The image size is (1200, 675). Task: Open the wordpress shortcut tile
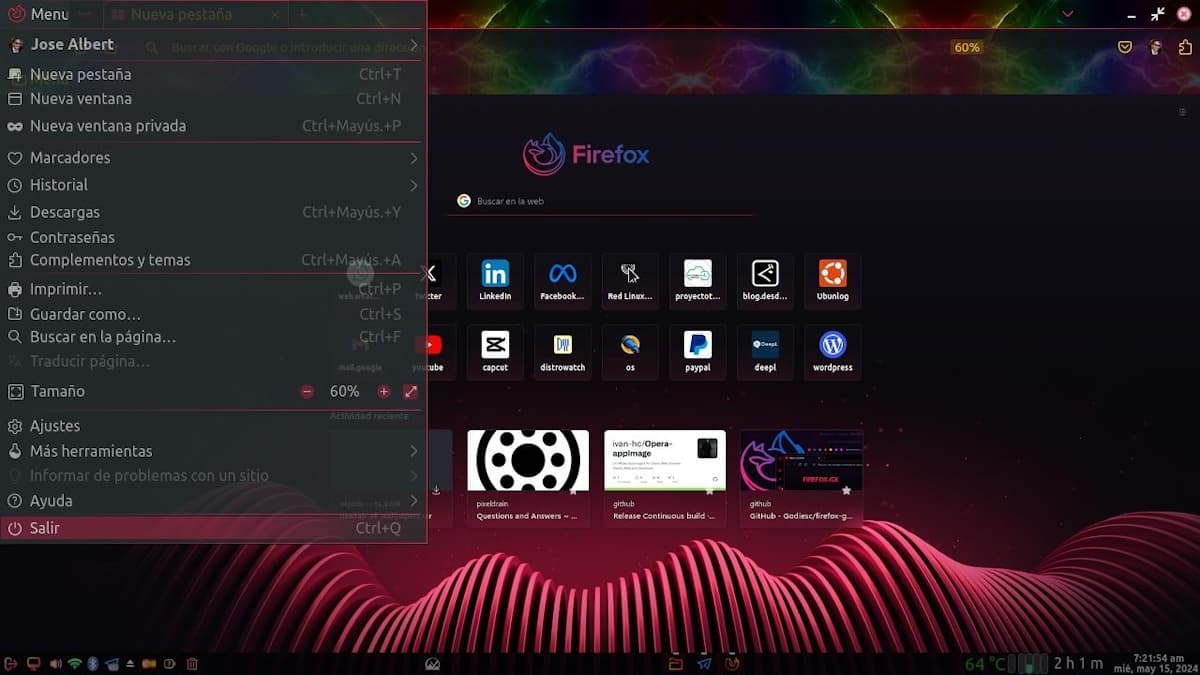click(833, 352)
